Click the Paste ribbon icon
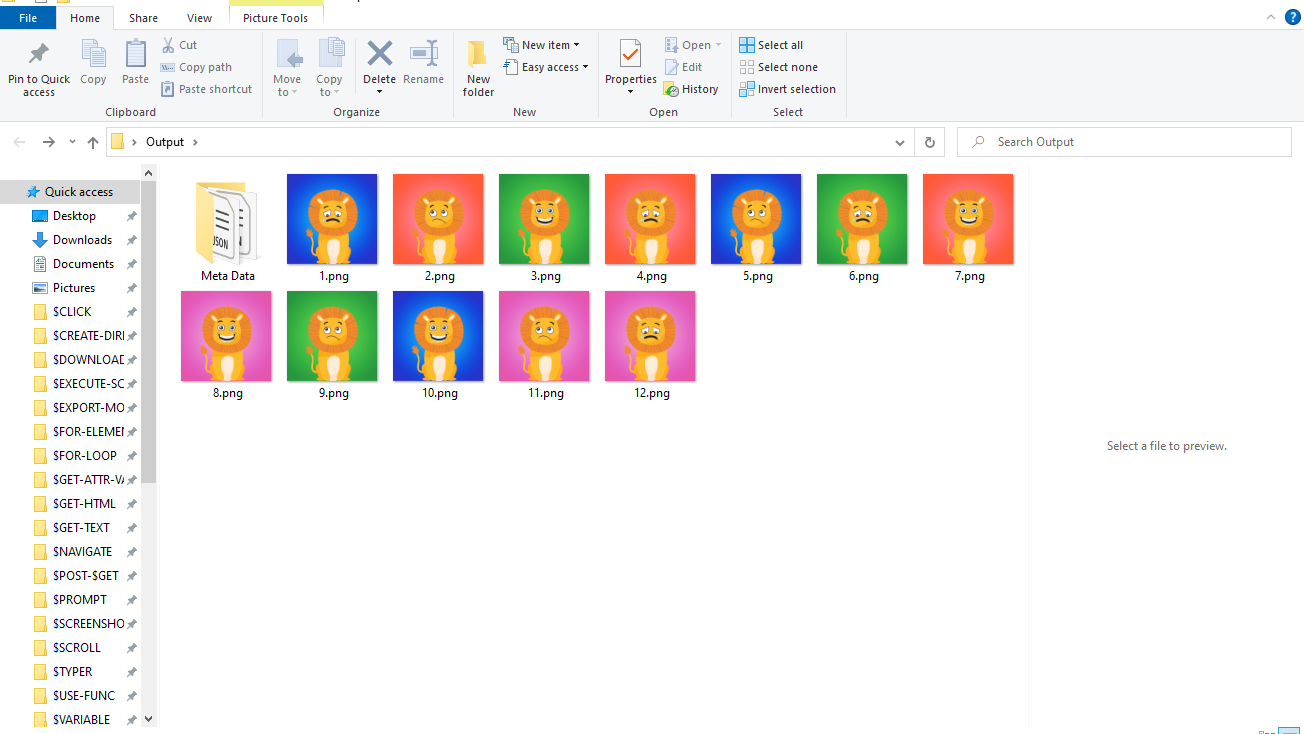1304x734 pixels. [135, 54]
